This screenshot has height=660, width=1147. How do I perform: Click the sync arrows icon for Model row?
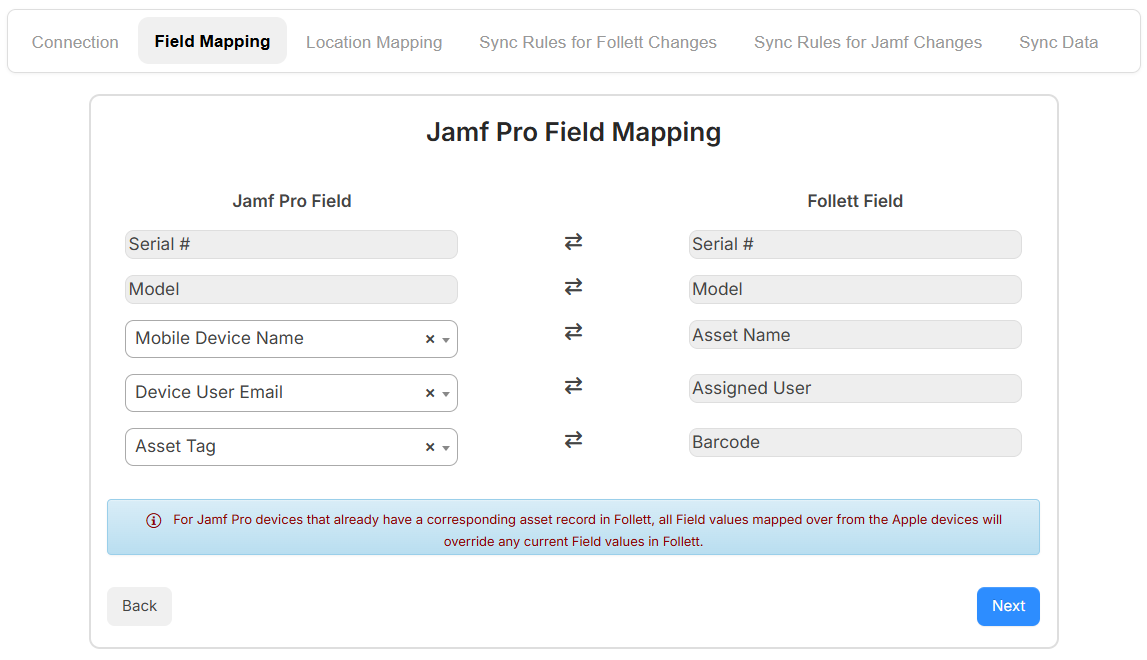[x=574, y=287]
